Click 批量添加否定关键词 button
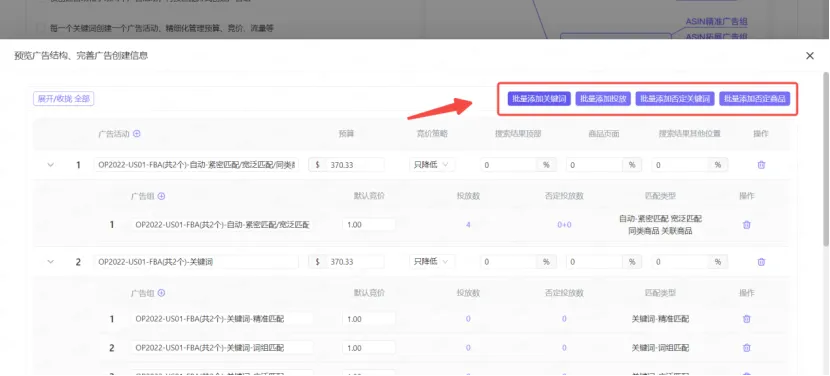The image size is (830, 376). (675, 99)
